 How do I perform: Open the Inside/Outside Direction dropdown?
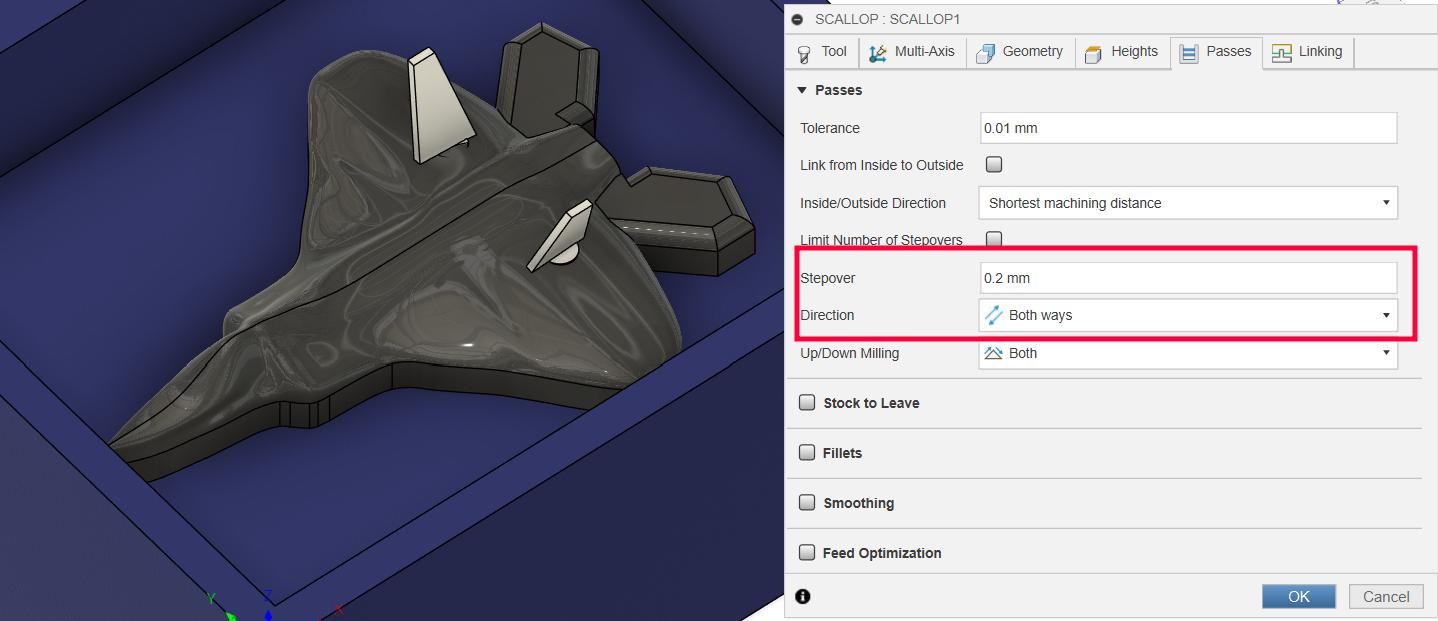(1188, 203)
